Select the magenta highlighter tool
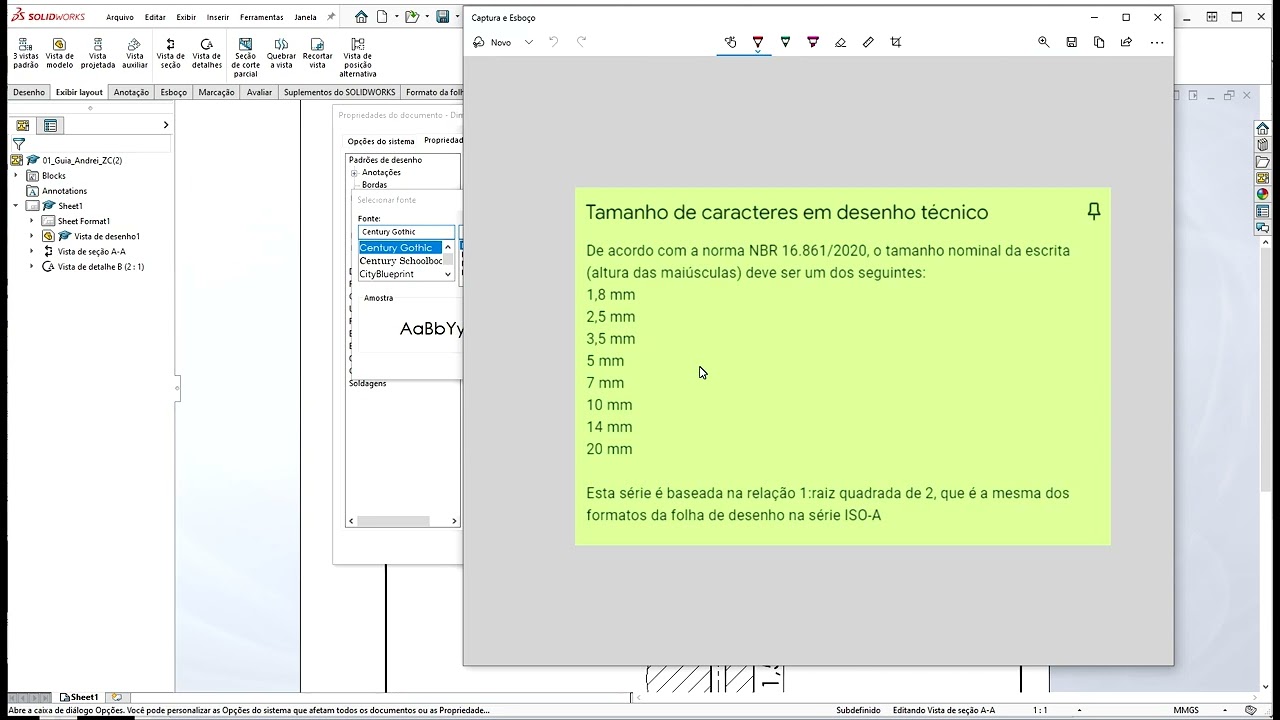1280x720 pixels. click(813, 42)
